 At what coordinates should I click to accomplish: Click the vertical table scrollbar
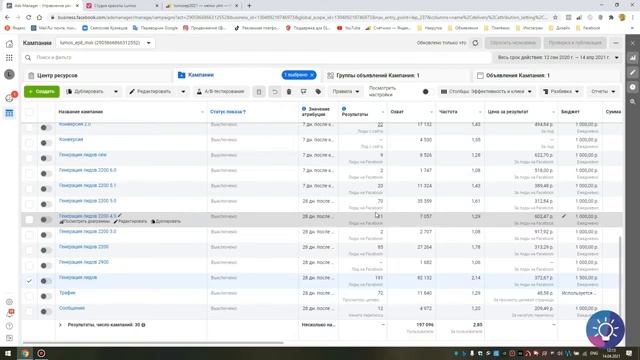click(x=620, y=278)
